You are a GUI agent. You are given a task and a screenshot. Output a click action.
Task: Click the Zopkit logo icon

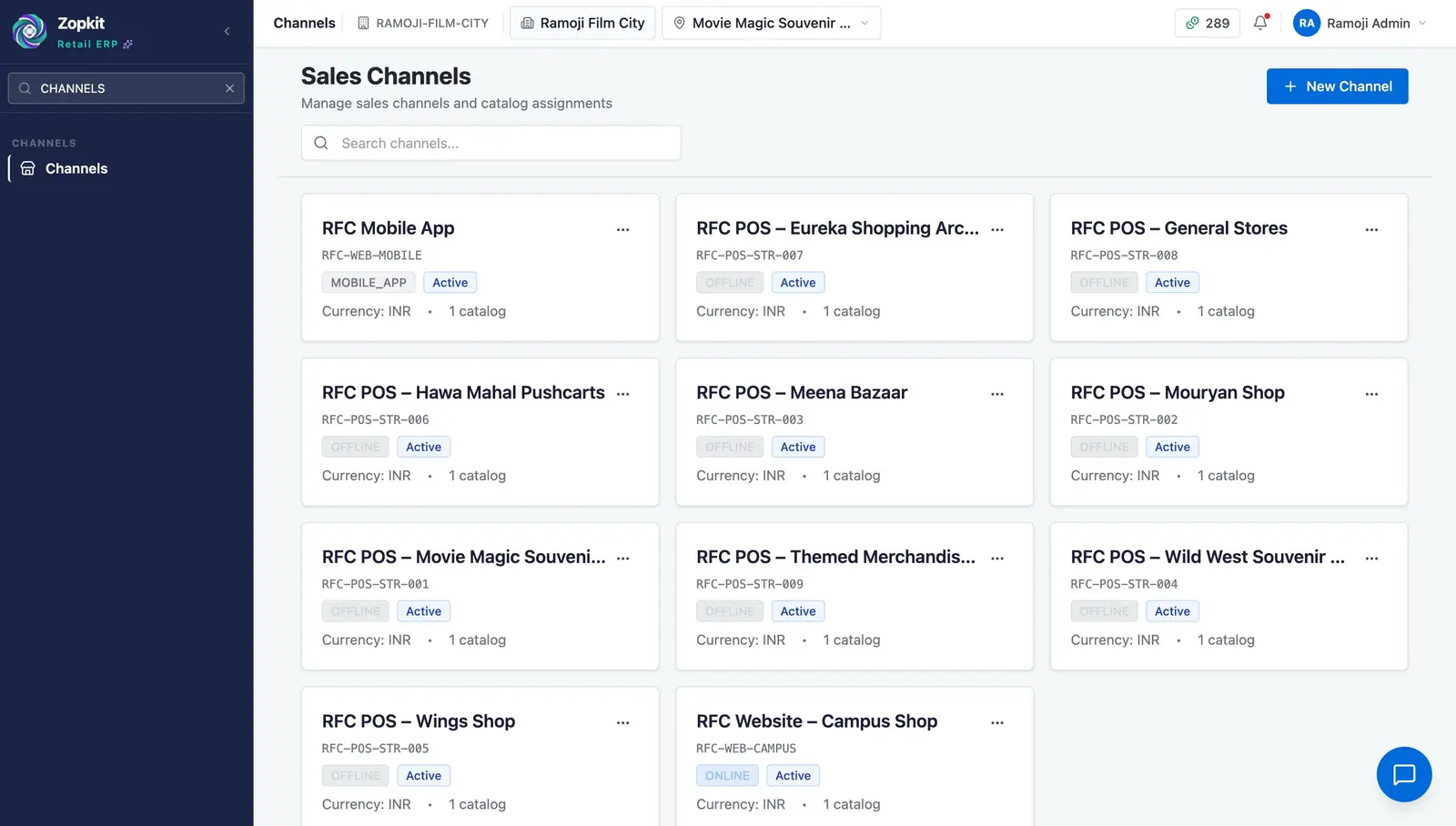(x=29, y=31)
